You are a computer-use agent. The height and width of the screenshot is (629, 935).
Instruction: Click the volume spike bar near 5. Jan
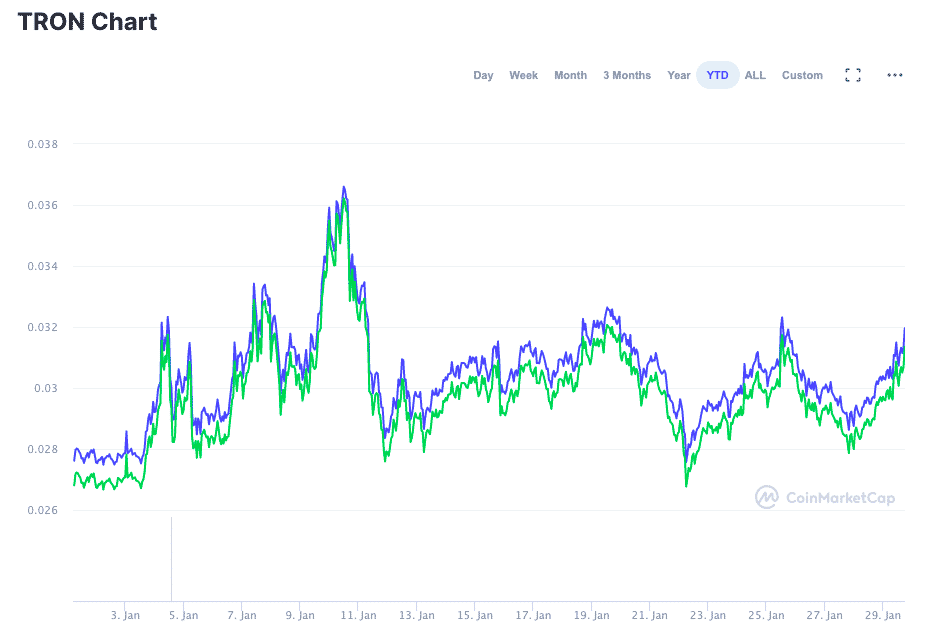pyautogui.click(x=171, y=559)
